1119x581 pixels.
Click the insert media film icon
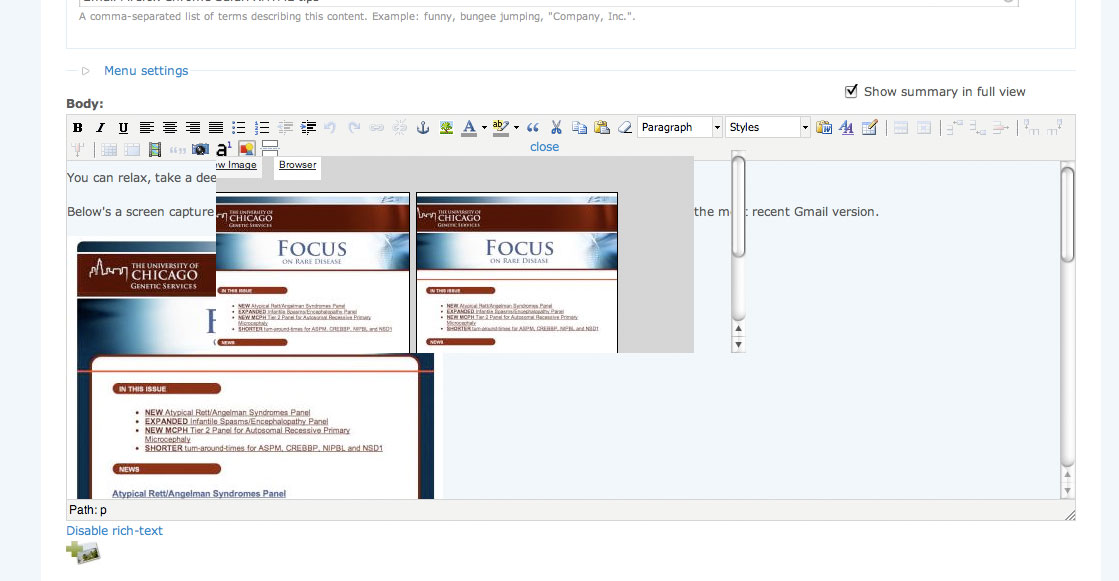pyautogui.click(x=154, y=148)
